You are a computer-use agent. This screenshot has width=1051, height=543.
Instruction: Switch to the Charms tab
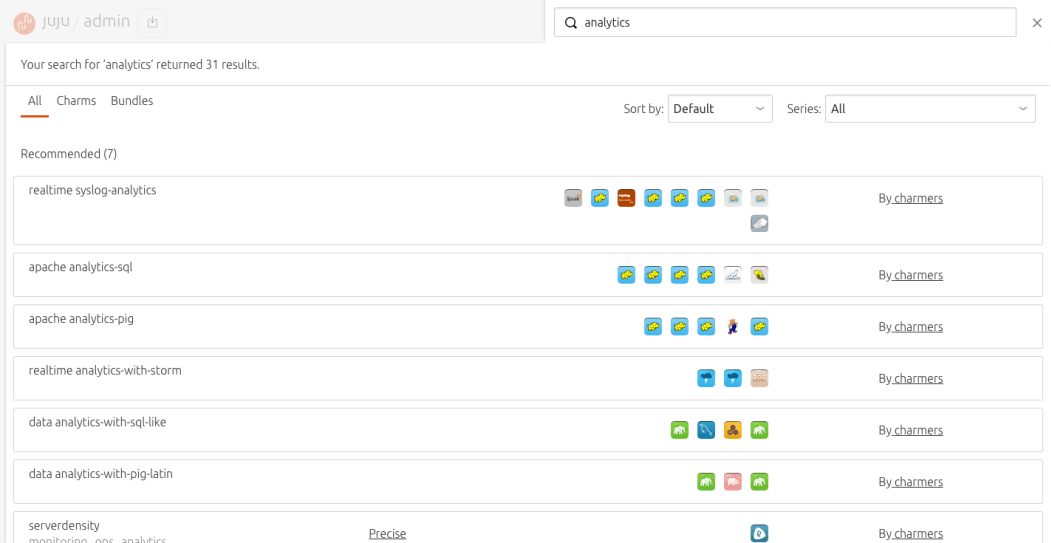coord(76,101)
